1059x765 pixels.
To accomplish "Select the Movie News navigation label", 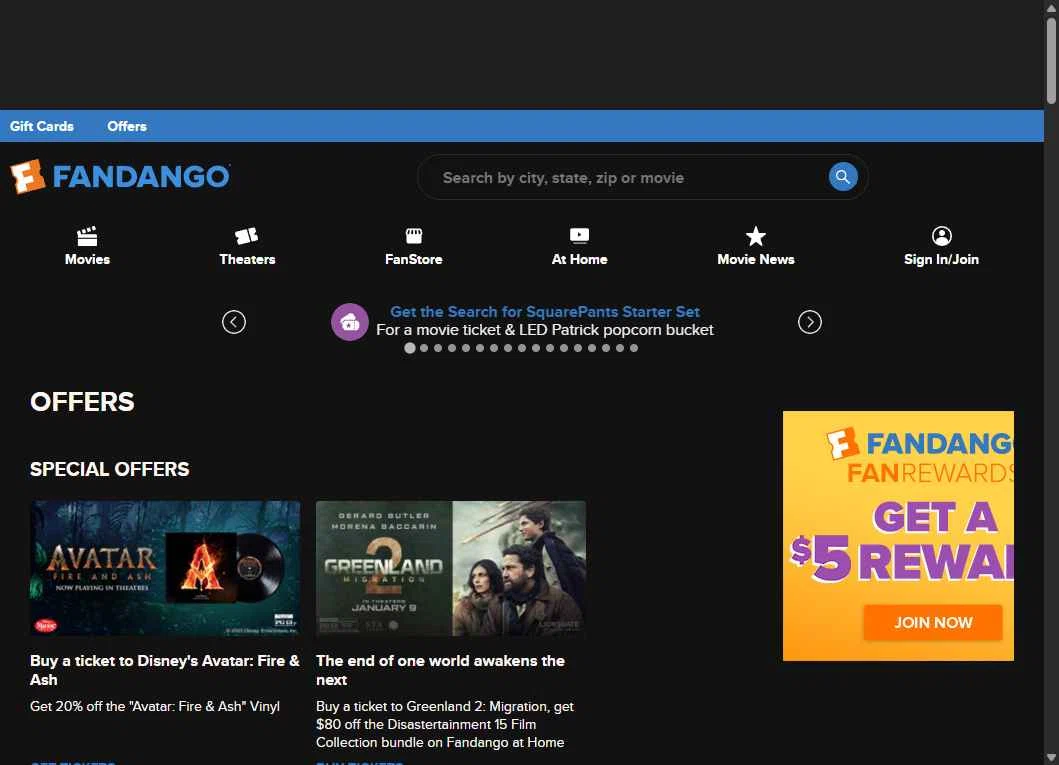I will [756, 259].
